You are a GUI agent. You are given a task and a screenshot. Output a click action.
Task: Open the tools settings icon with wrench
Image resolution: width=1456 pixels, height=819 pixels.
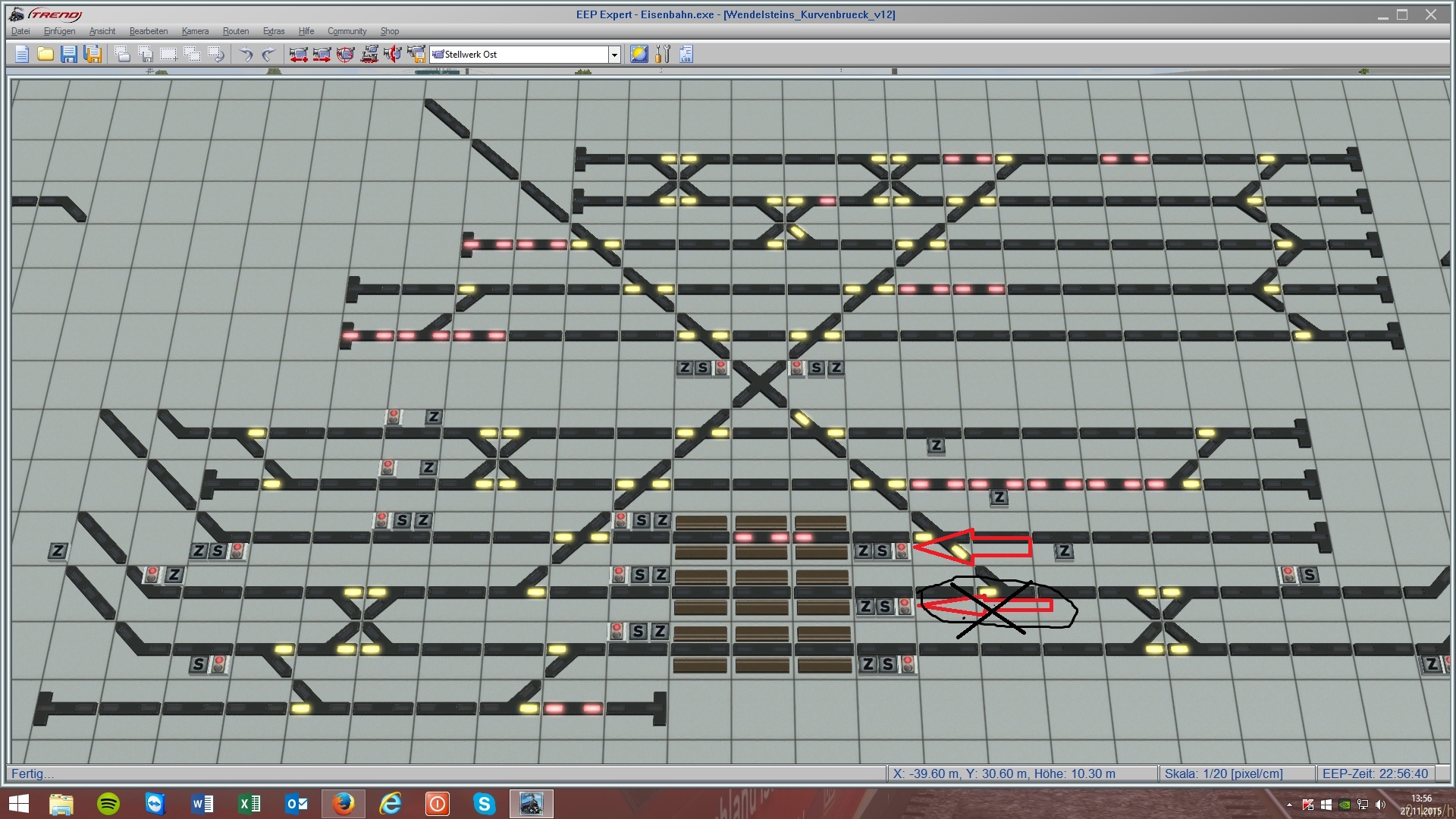663,54
